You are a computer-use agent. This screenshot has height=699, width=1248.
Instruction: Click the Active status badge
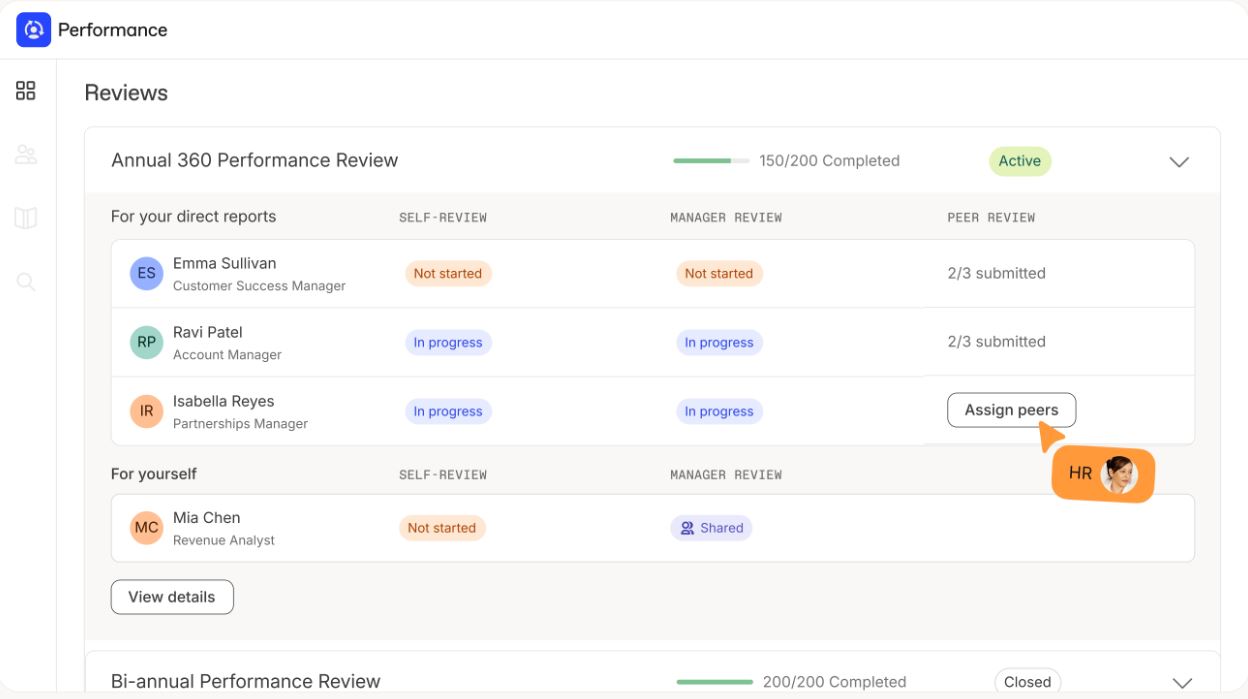tap(1019, 161)
